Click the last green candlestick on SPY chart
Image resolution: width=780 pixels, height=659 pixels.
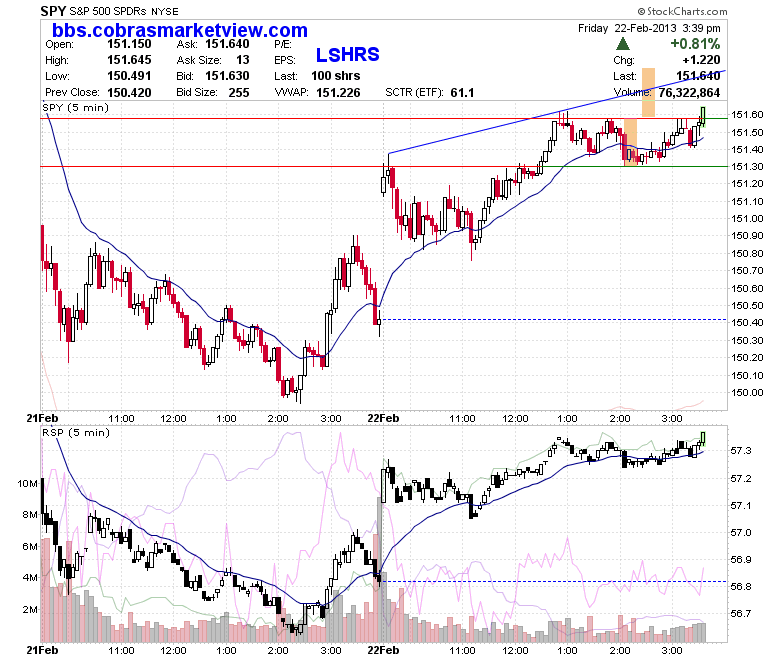703,115
